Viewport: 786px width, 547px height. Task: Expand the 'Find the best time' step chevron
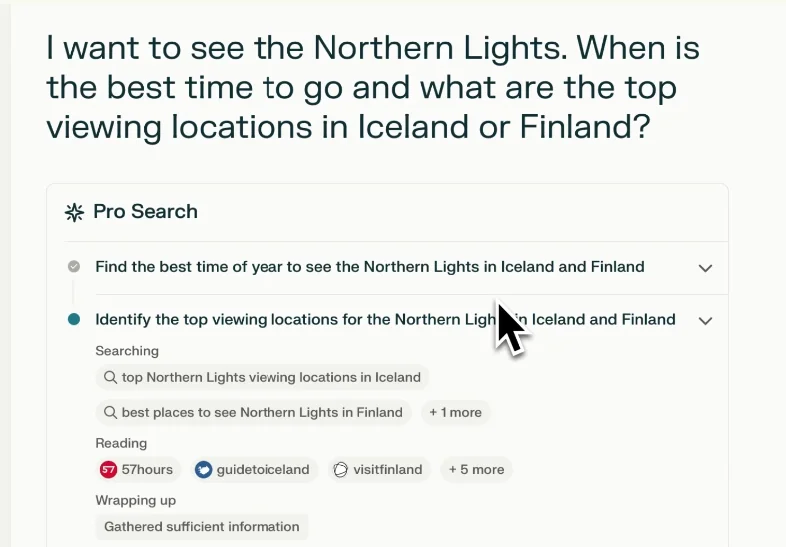705,268
